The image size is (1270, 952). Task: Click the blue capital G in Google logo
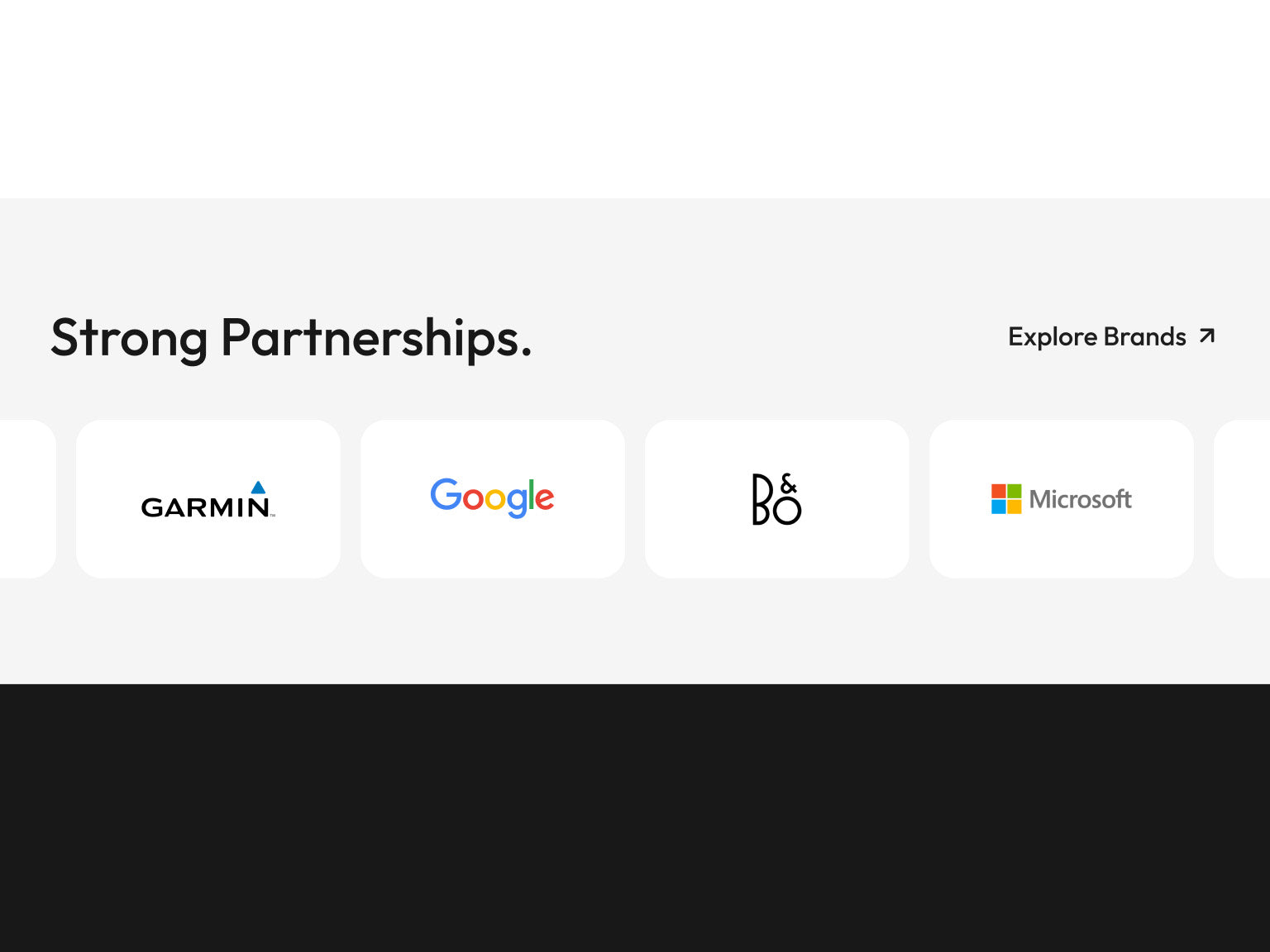(x=446, y=494)
